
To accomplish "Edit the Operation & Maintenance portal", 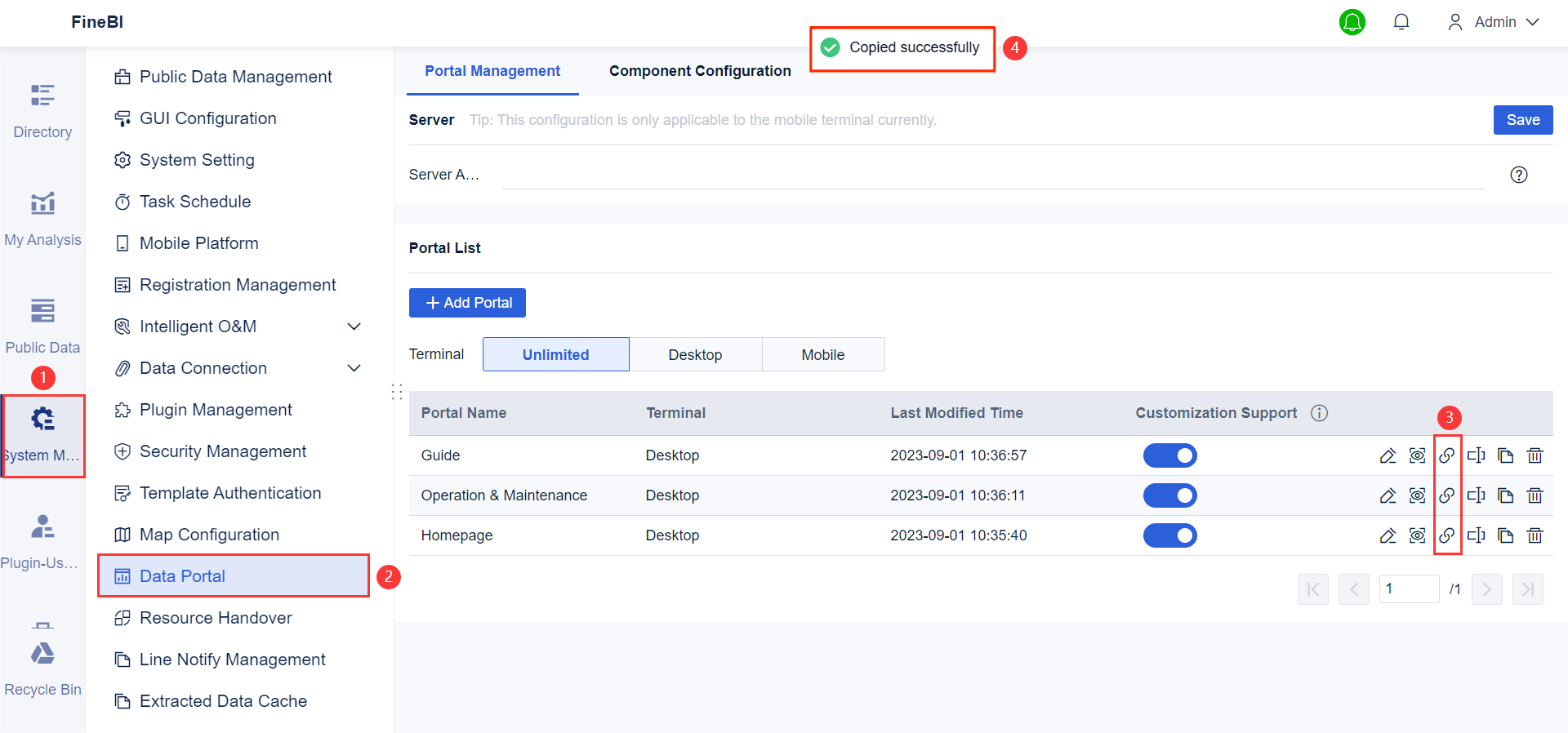I will [x=1388, y=495].
